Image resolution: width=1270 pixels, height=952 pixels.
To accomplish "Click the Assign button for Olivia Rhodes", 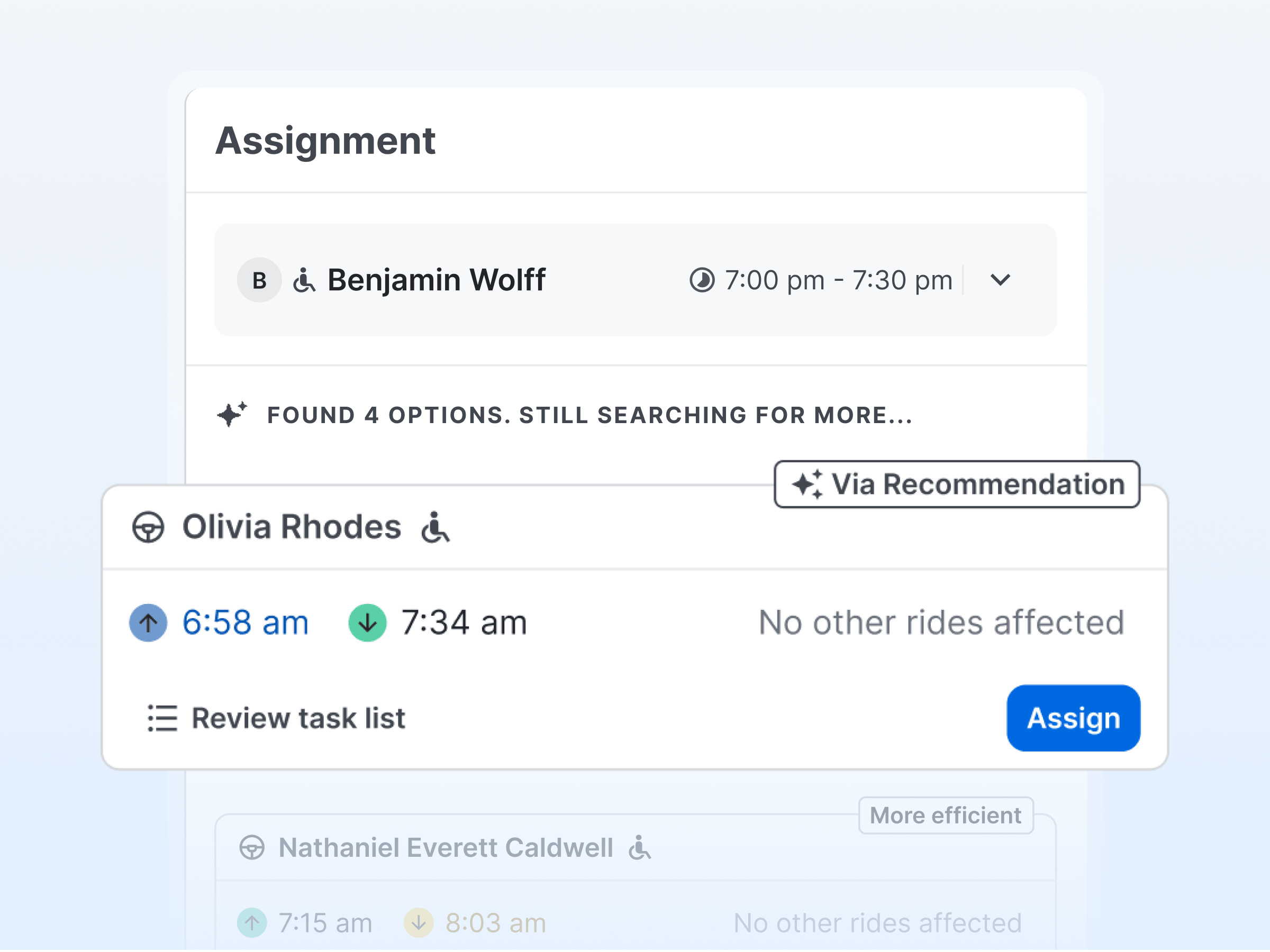I will [x=1074, y=718].
